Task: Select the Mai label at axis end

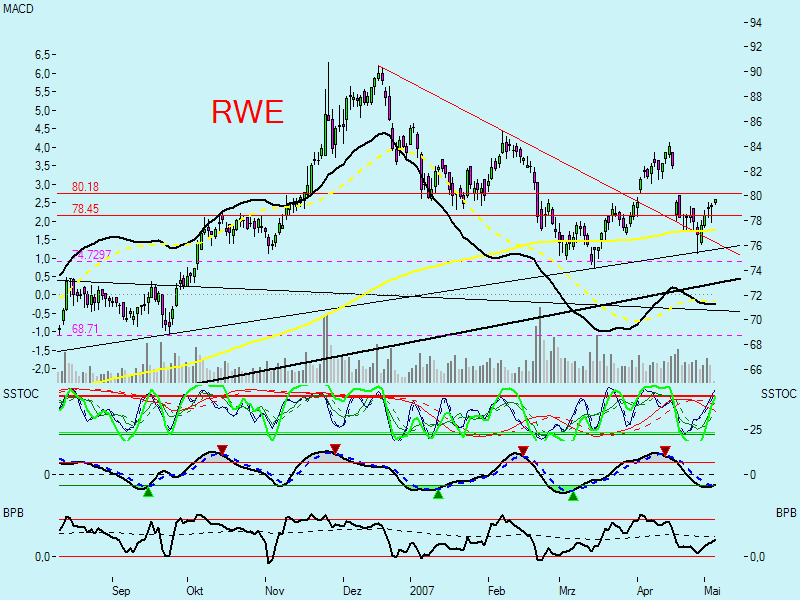Action: click(x=713, y=591)
